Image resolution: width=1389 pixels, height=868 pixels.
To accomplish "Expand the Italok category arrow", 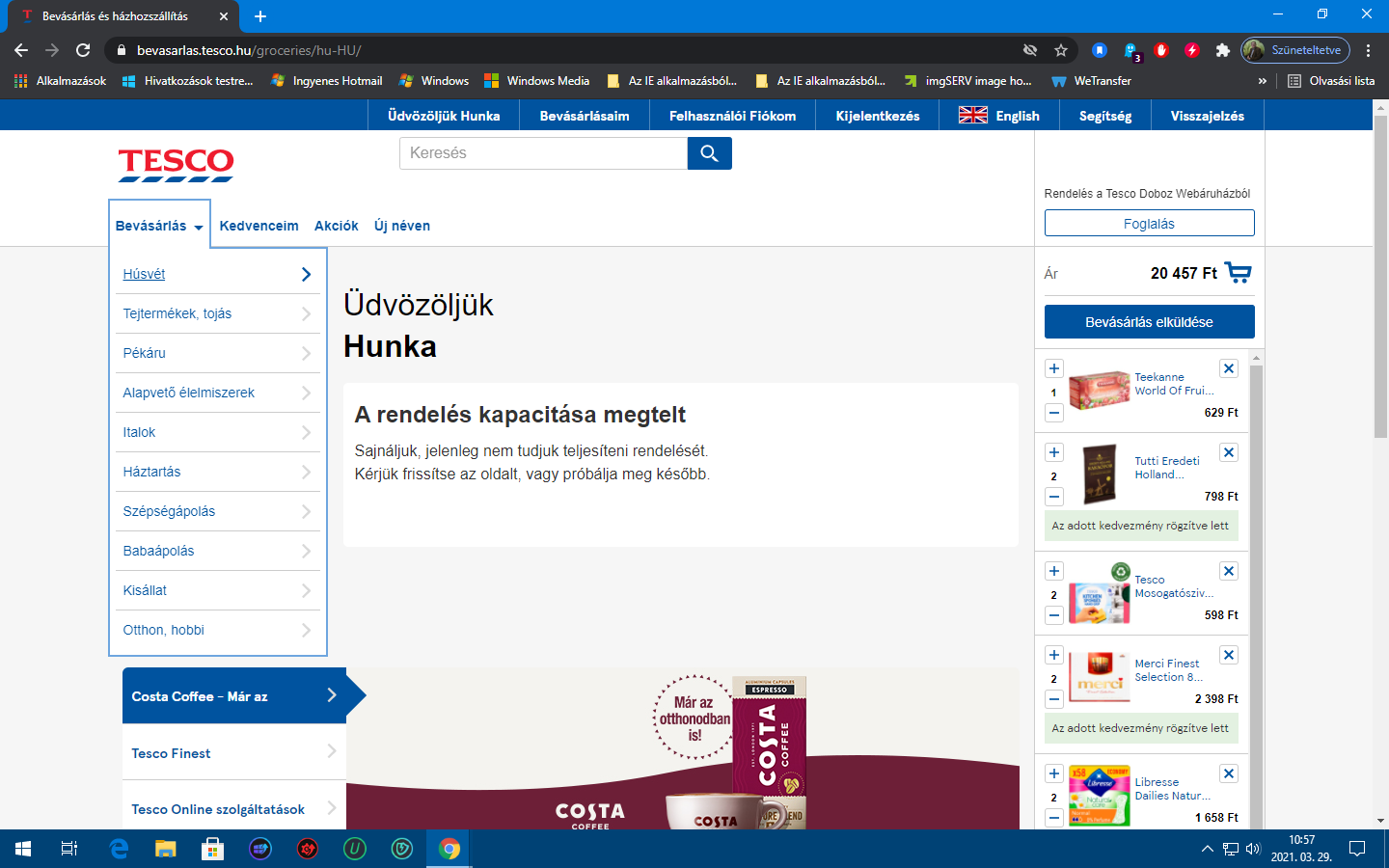I will [306, 433].
